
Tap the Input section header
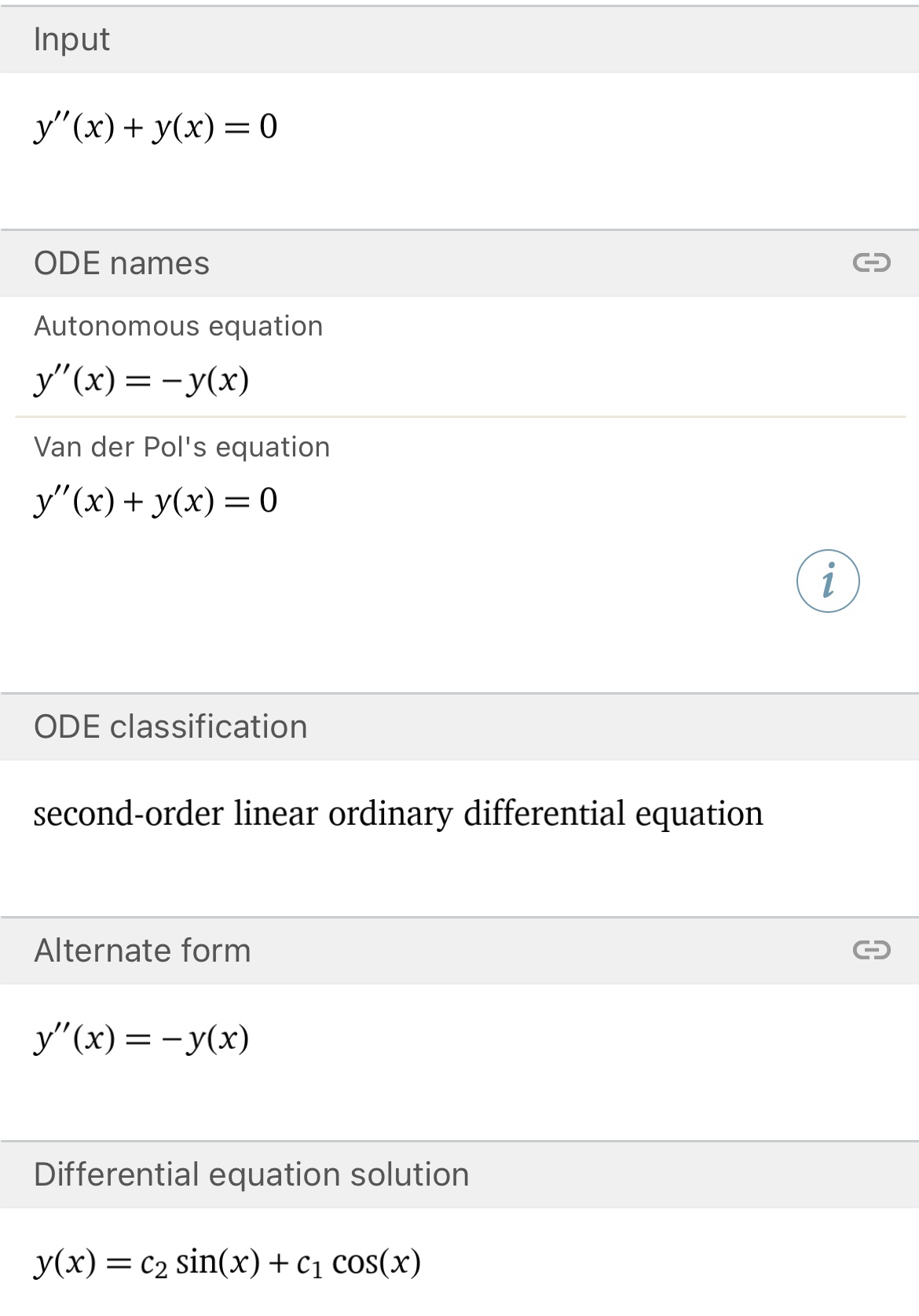point(71,39)
